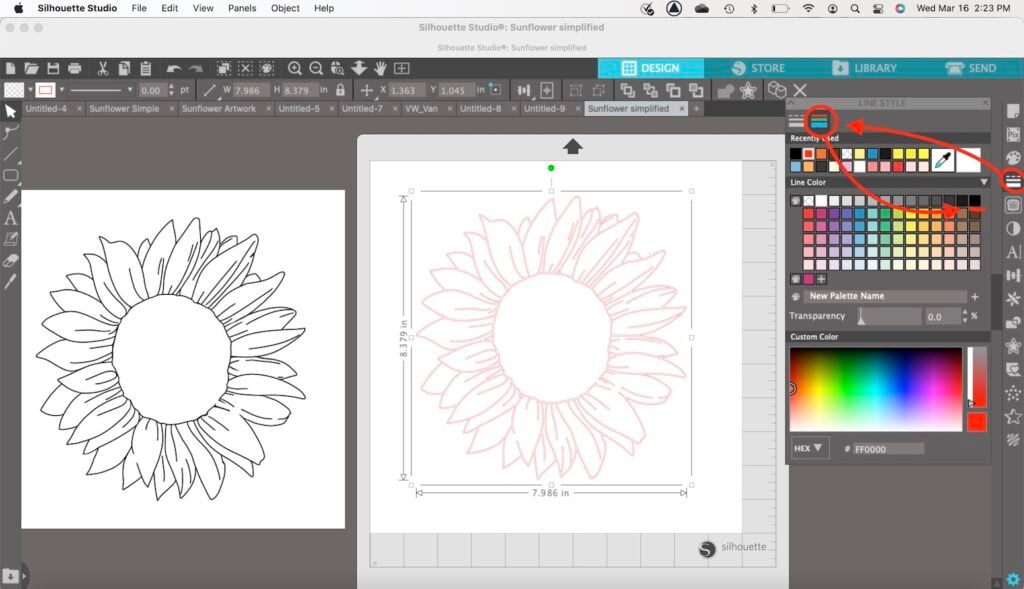Adjust line thickness stepper
The image size is (1024, 589).
coord(172,90)
